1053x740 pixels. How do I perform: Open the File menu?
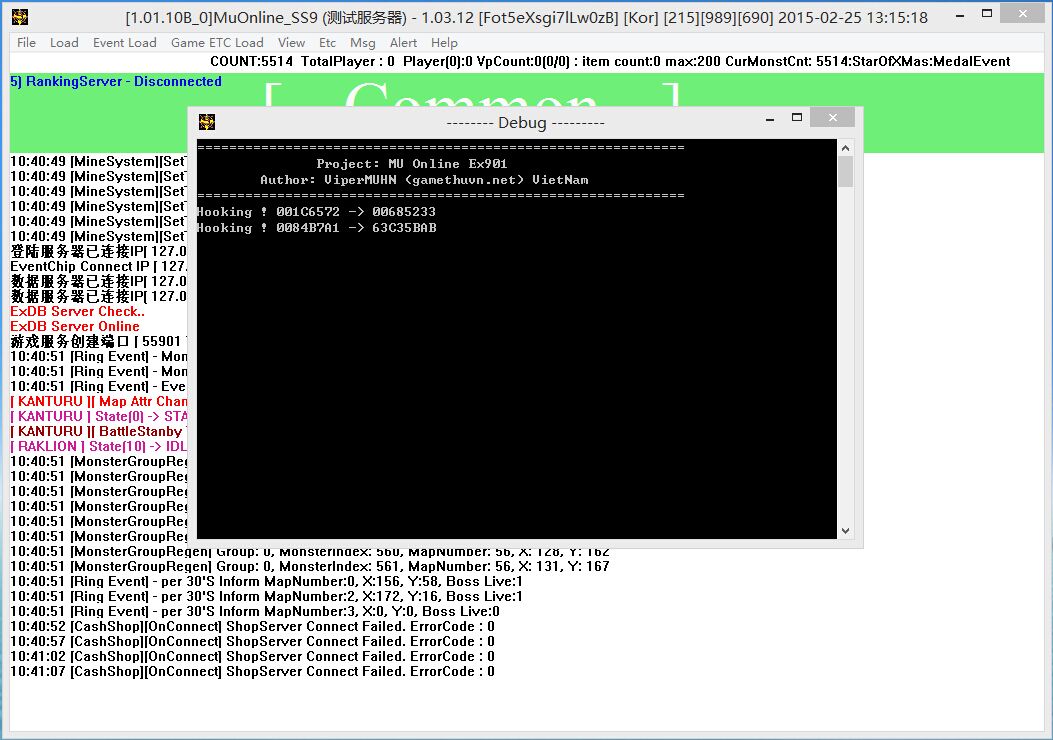(26, 42)
